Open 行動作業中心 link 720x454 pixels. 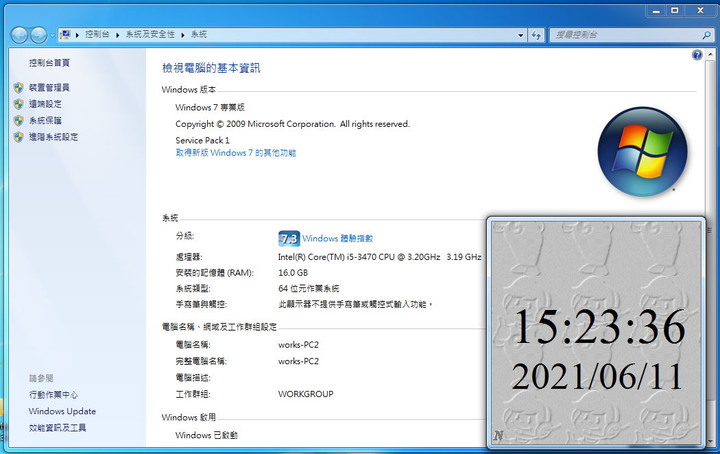point(53,395)
